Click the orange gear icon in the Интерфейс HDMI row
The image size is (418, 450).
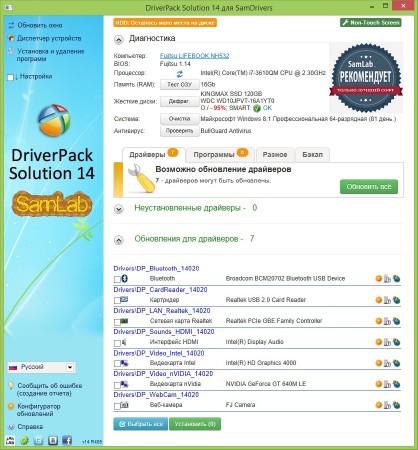tap(379, 342)
